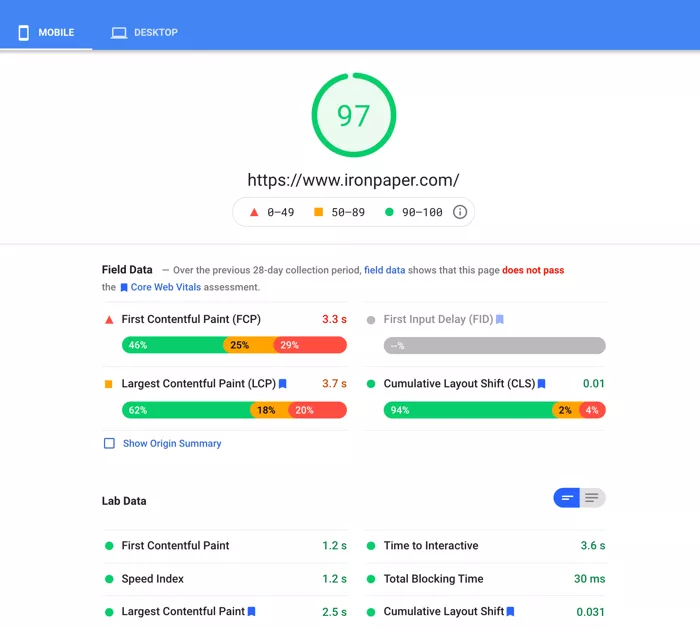Select the compact Lab Data view toggle

[x=567, y=498]
